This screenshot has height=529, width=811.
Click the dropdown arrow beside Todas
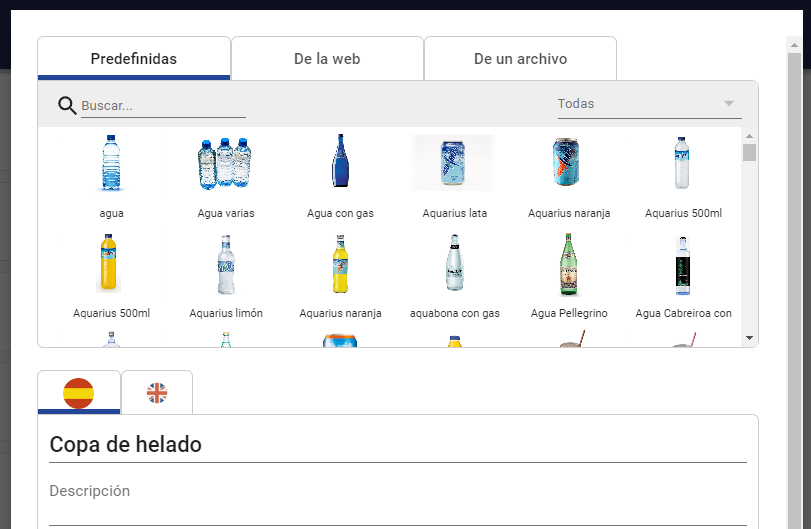coord(729,103)
